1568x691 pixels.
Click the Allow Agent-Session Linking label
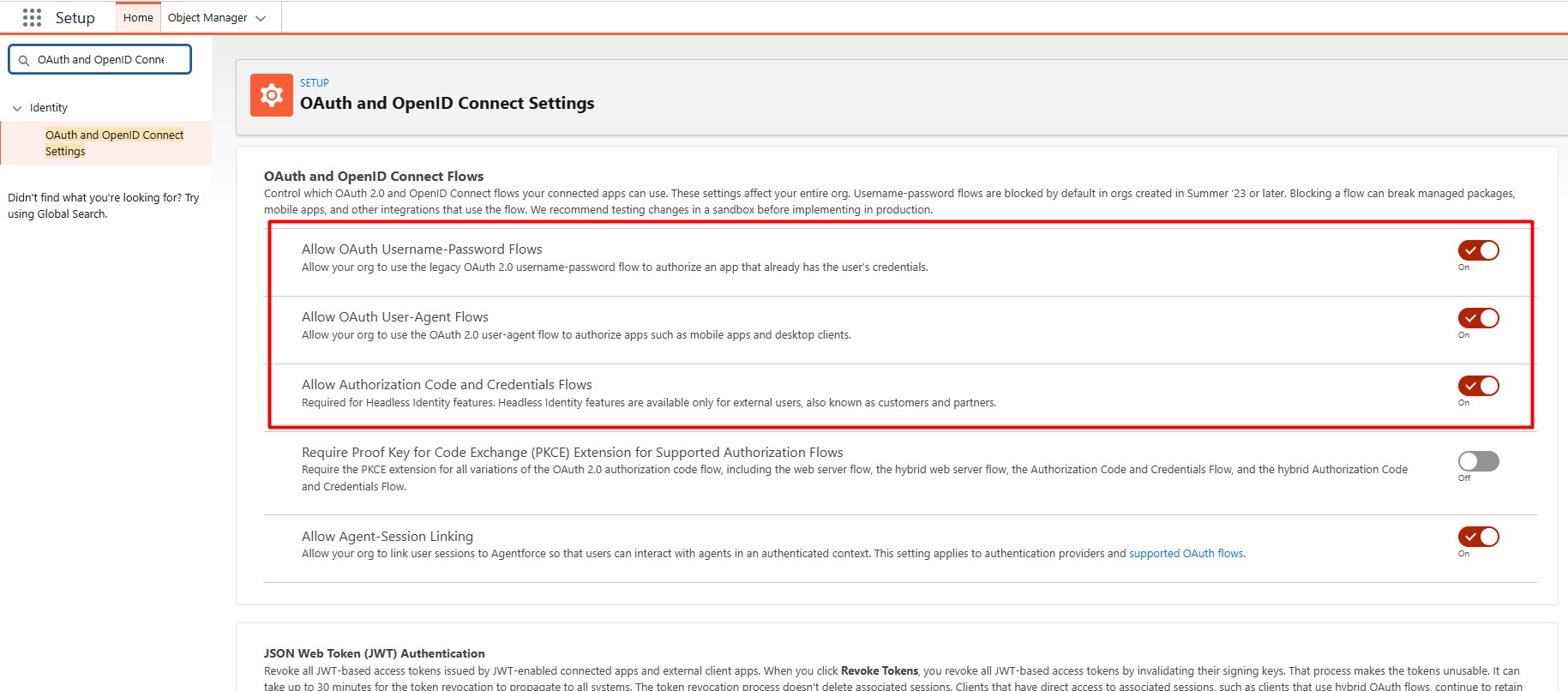coord(387,537)
